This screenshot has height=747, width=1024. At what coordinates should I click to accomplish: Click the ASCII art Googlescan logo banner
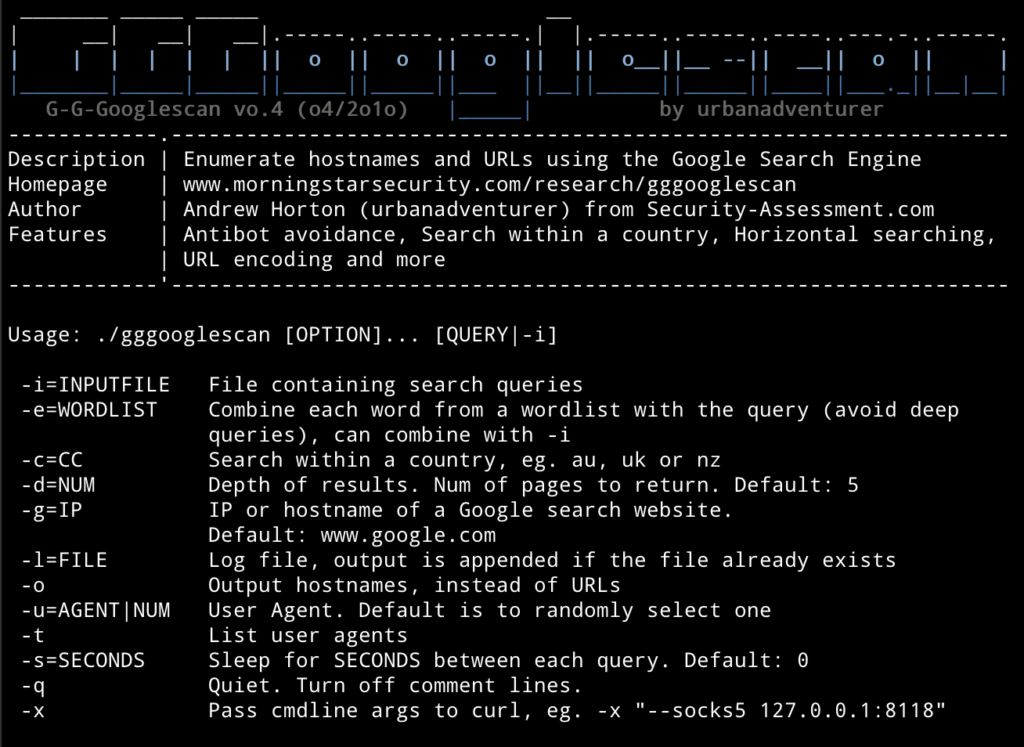click(508, 64)
